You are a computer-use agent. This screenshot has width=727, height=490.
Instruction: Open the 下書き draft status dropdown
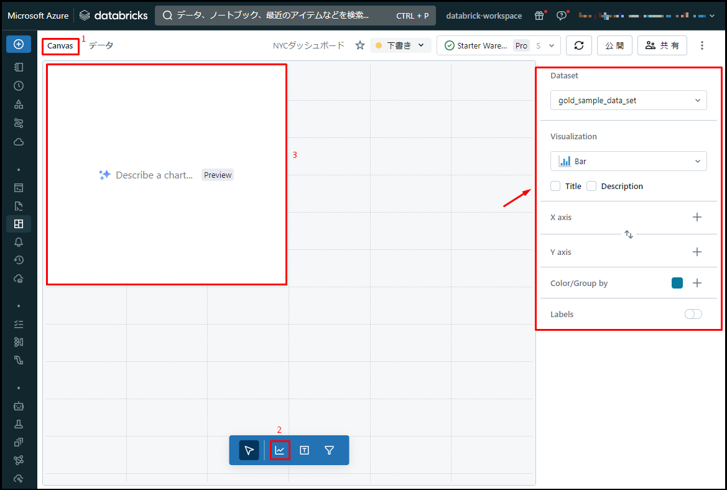tap(400, 45)
